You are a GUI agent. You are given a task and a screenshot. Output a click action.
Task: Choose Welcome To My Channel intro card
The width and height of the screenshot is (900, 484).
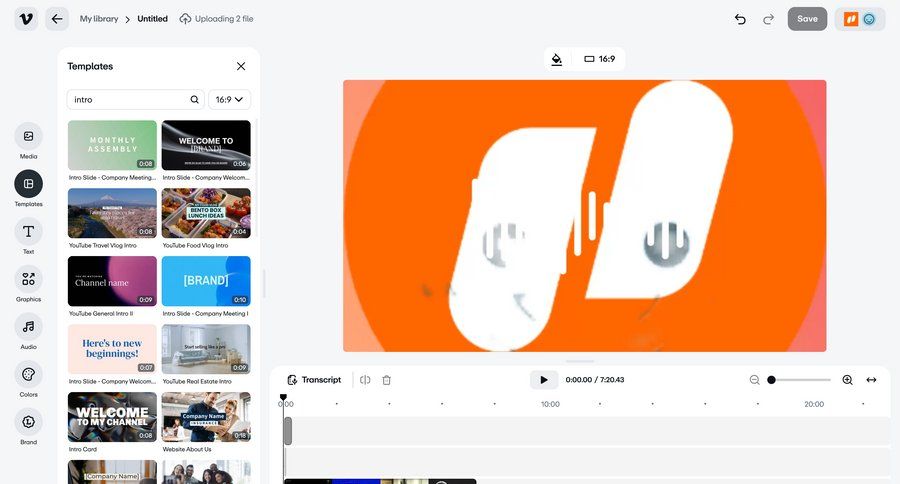click(x=112, y=417)
